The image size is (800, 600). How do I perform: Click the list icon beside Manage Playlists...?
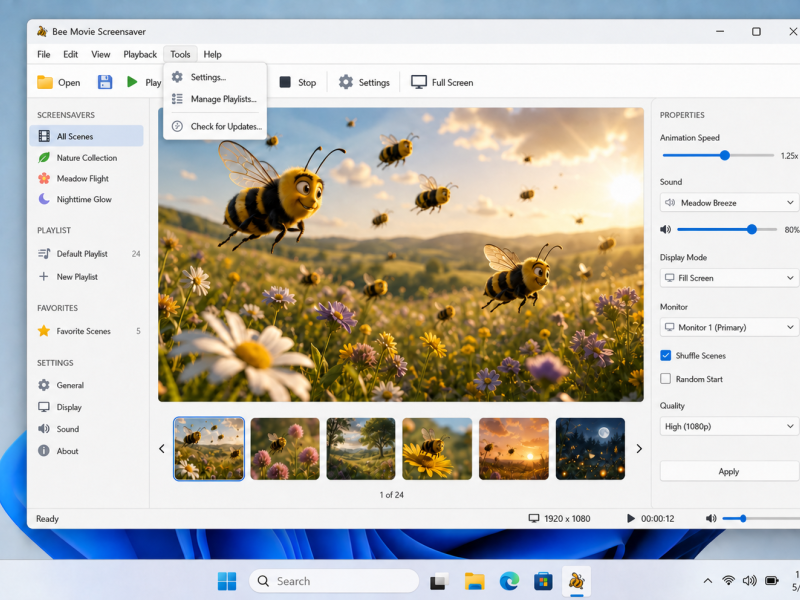tap(177, 99)
